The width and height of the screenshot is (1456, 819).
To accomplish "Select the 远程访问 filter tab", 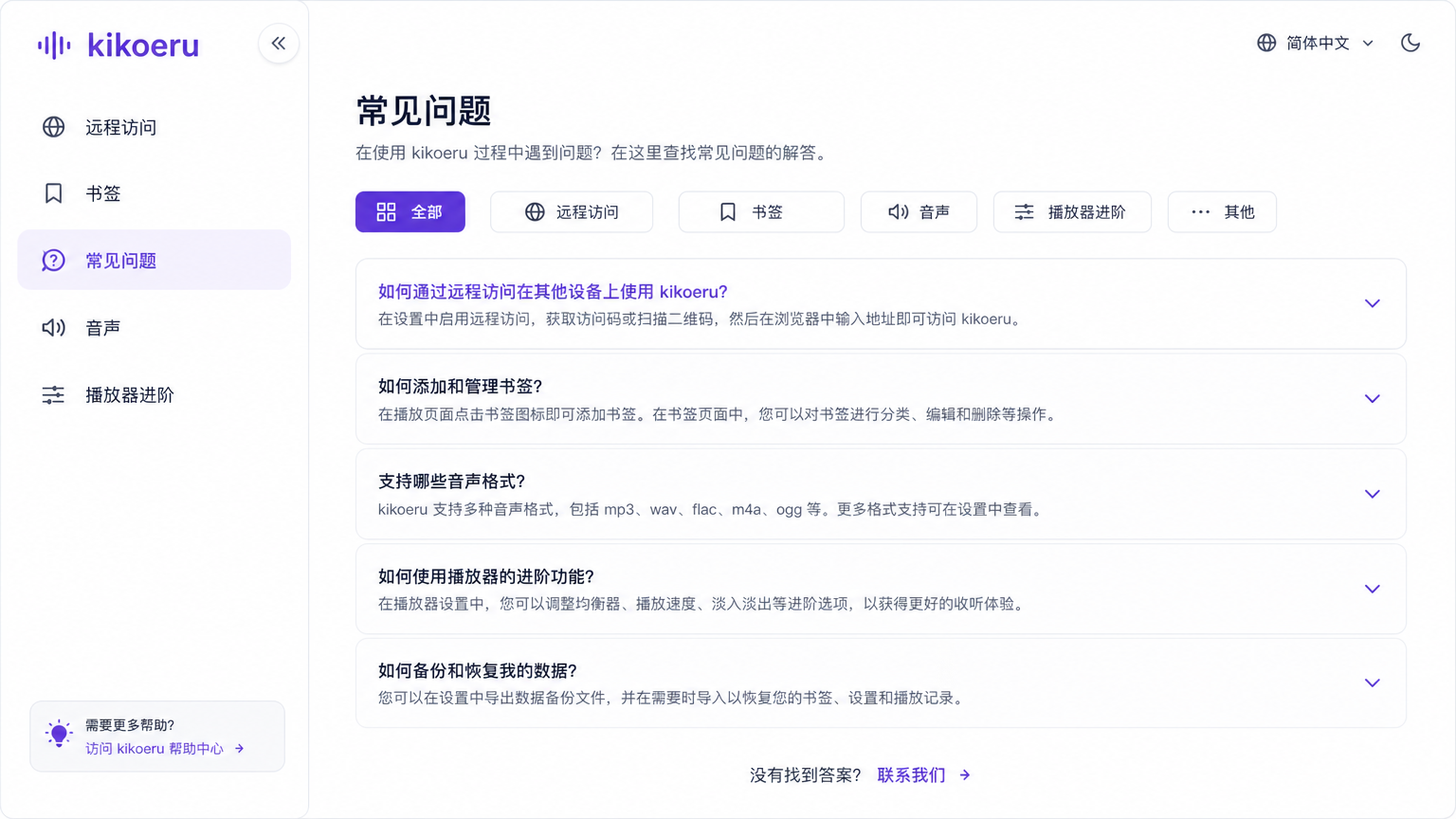I will point(572,212).
